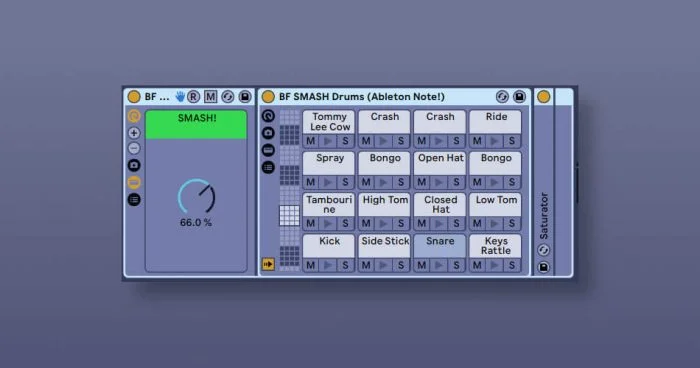
Task: Toggle macro controls view in BF rack
Action: click(134, 116)
